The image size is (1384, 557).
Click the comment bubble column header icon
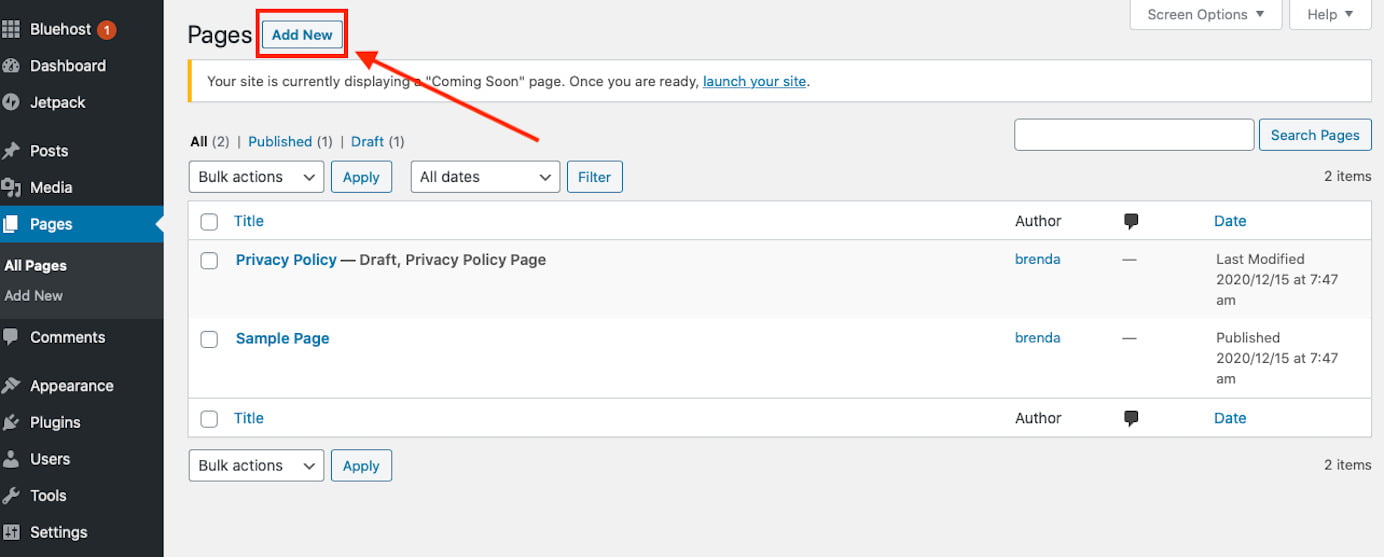pos(1131,221)
